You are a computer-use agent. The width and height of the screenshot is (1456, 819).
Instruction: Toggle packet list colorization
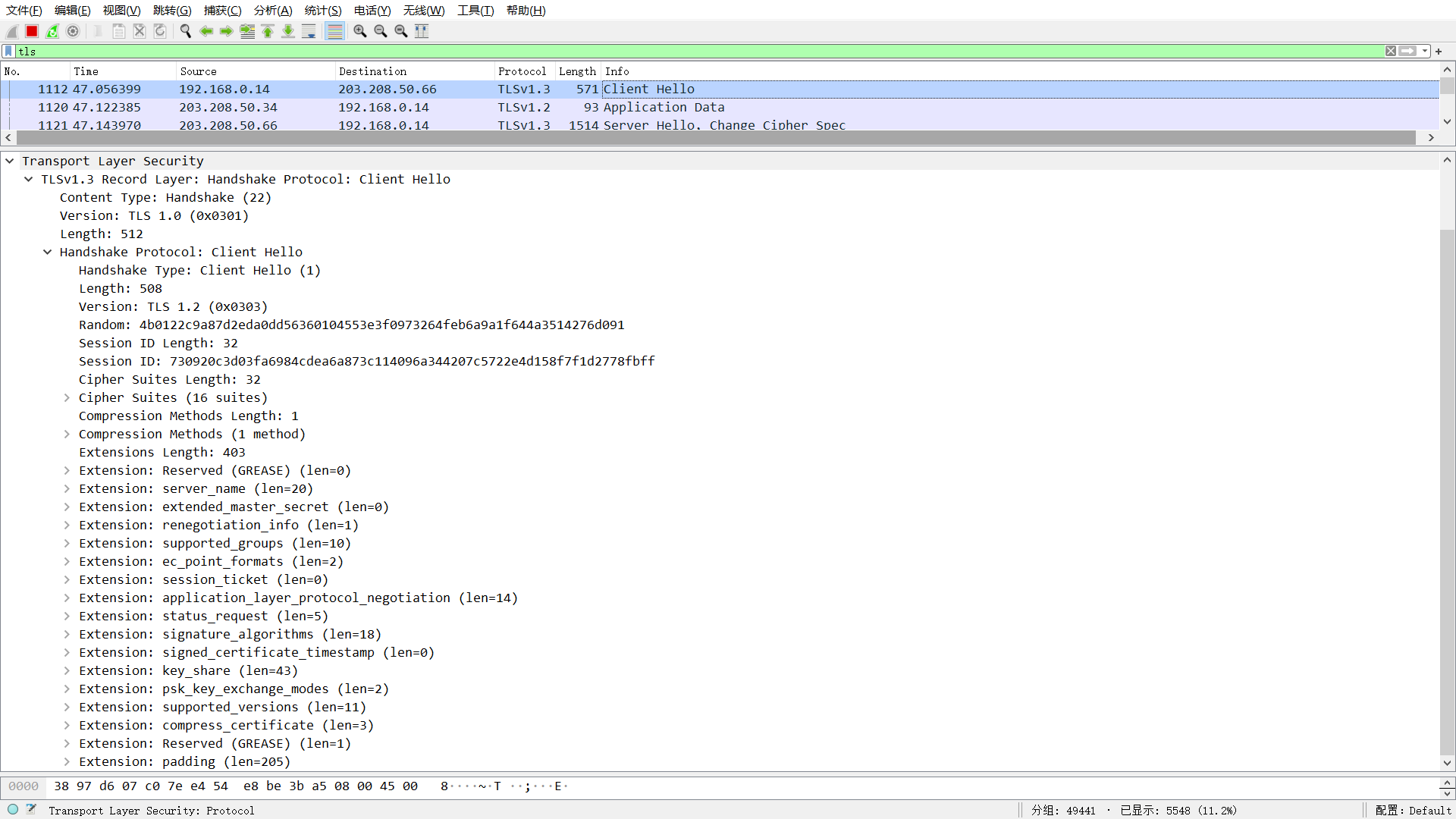pyautogui.click(x=334, y=31)
